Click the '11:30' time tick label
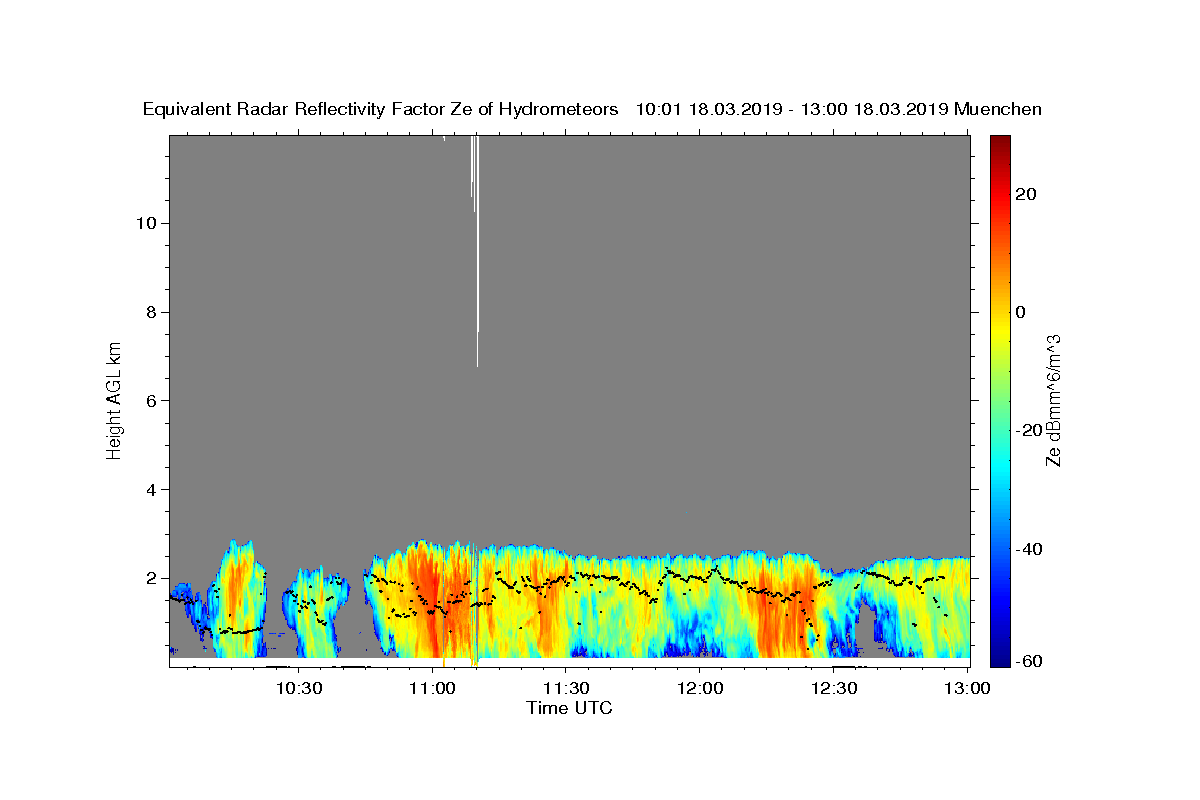Viewport: 1200px width, 800px height. coord(567,688)
